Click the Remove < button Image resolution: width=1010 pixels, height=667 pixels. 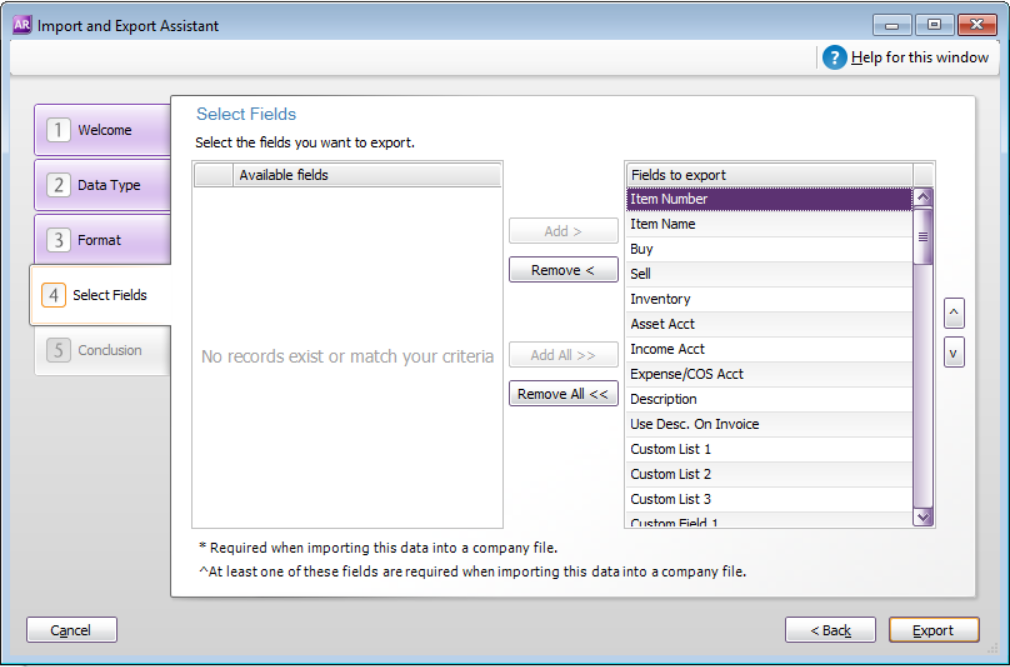coord(564,270)
